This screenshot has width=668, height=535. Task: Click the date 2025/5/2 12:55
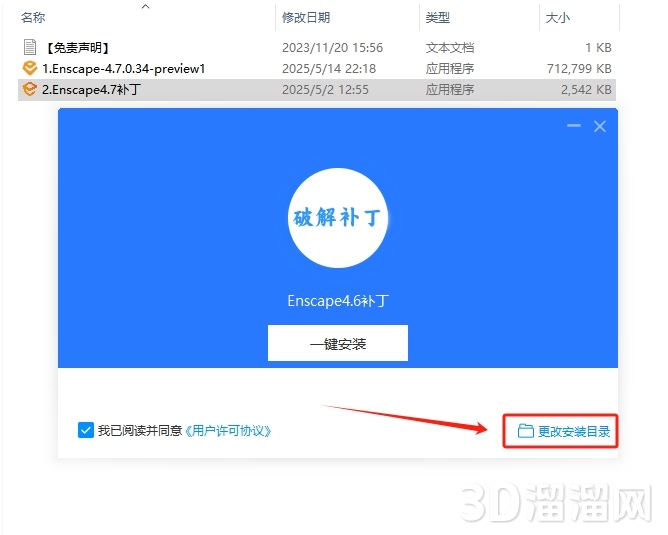(x=325, y=89)
